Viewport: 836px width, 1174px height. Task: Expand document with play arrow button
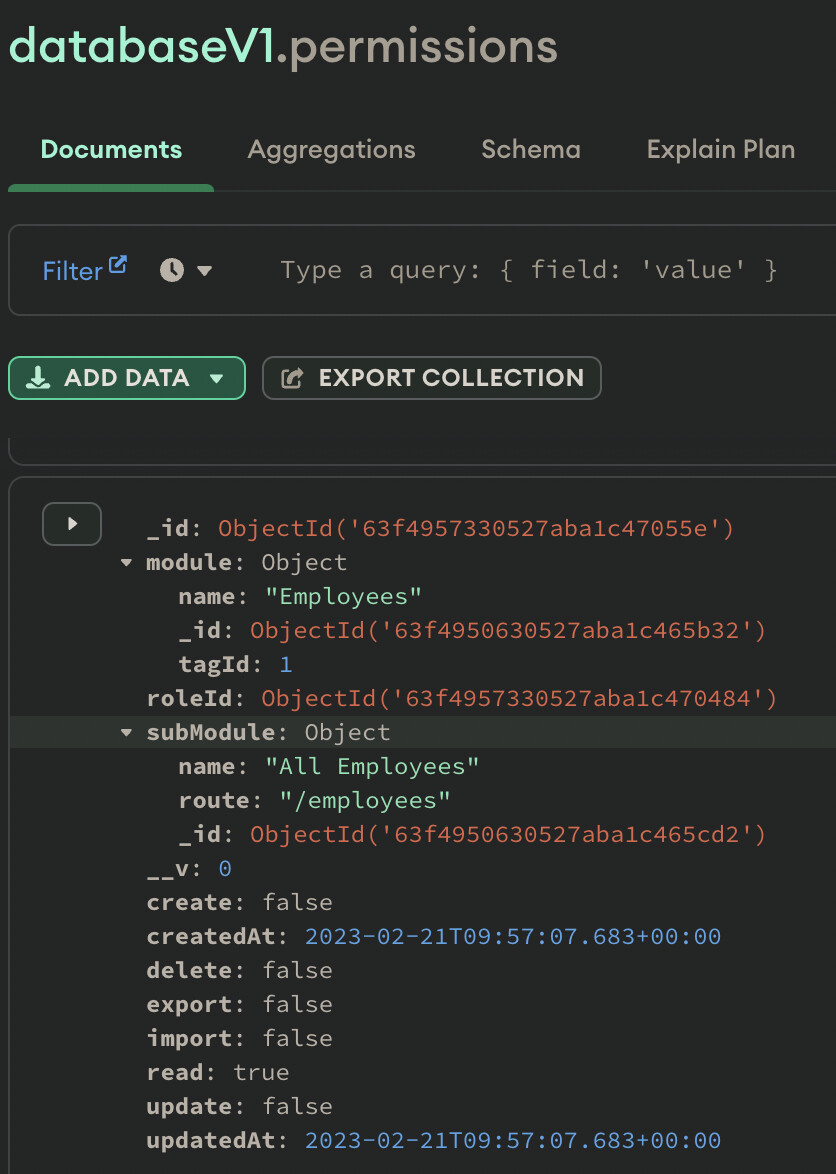coord(71,524)
